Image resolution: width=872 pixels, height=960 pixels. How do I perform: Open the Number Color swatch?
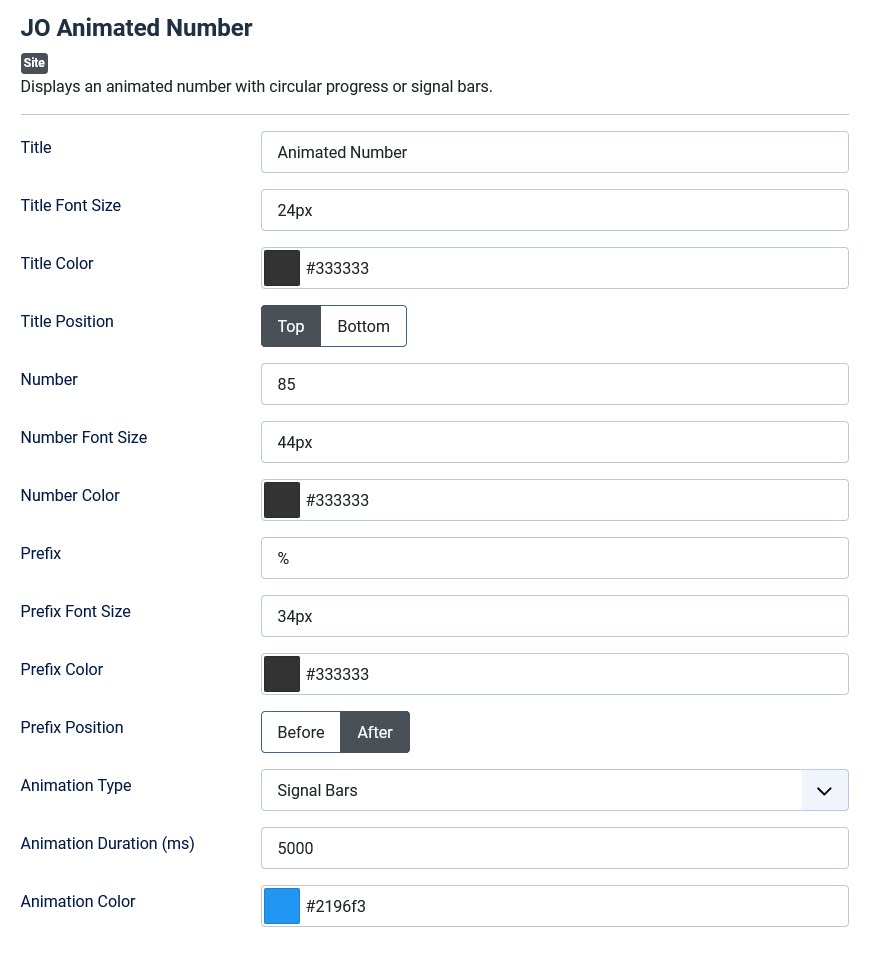[x=282, y=500]
